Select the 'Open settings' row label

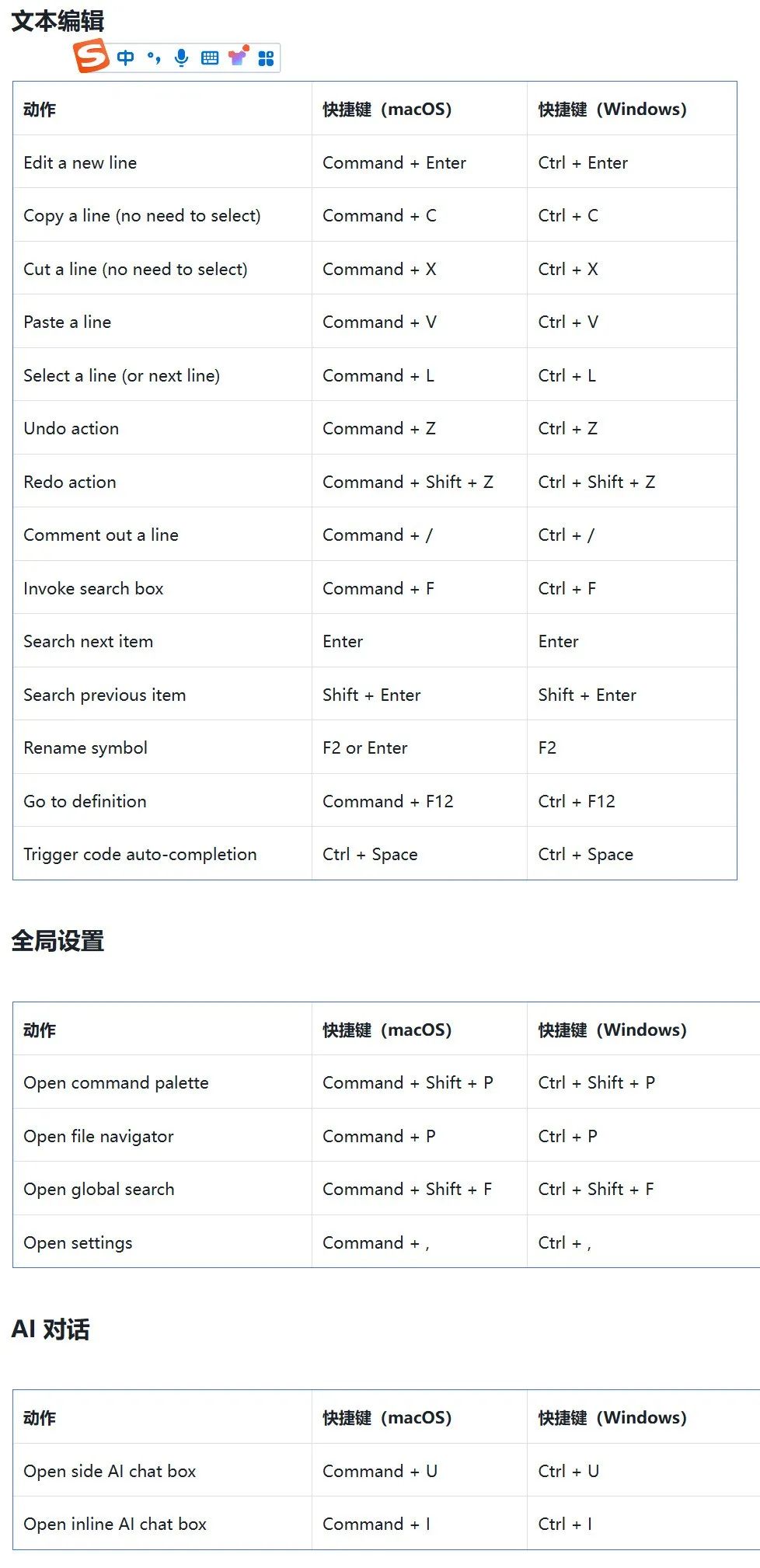point(78,1243)
